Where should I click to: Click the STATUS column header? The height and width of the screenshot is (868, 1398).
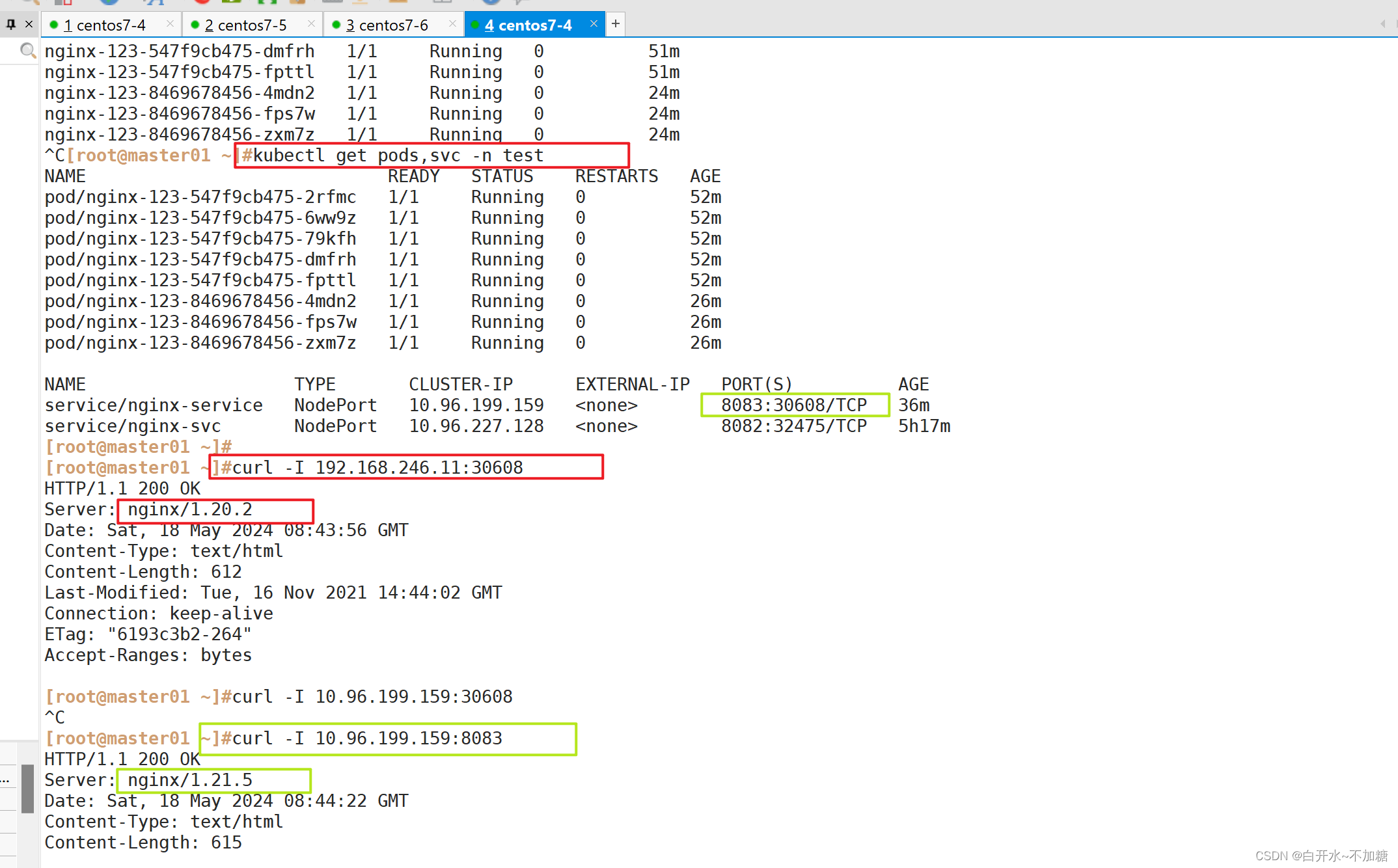(x=502, y=176)
